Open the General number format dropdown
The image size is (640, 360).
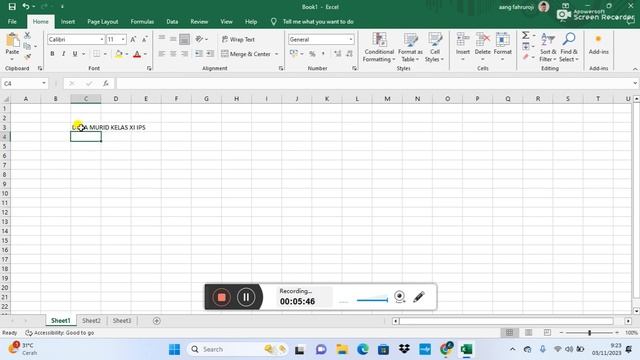[351, 39]
